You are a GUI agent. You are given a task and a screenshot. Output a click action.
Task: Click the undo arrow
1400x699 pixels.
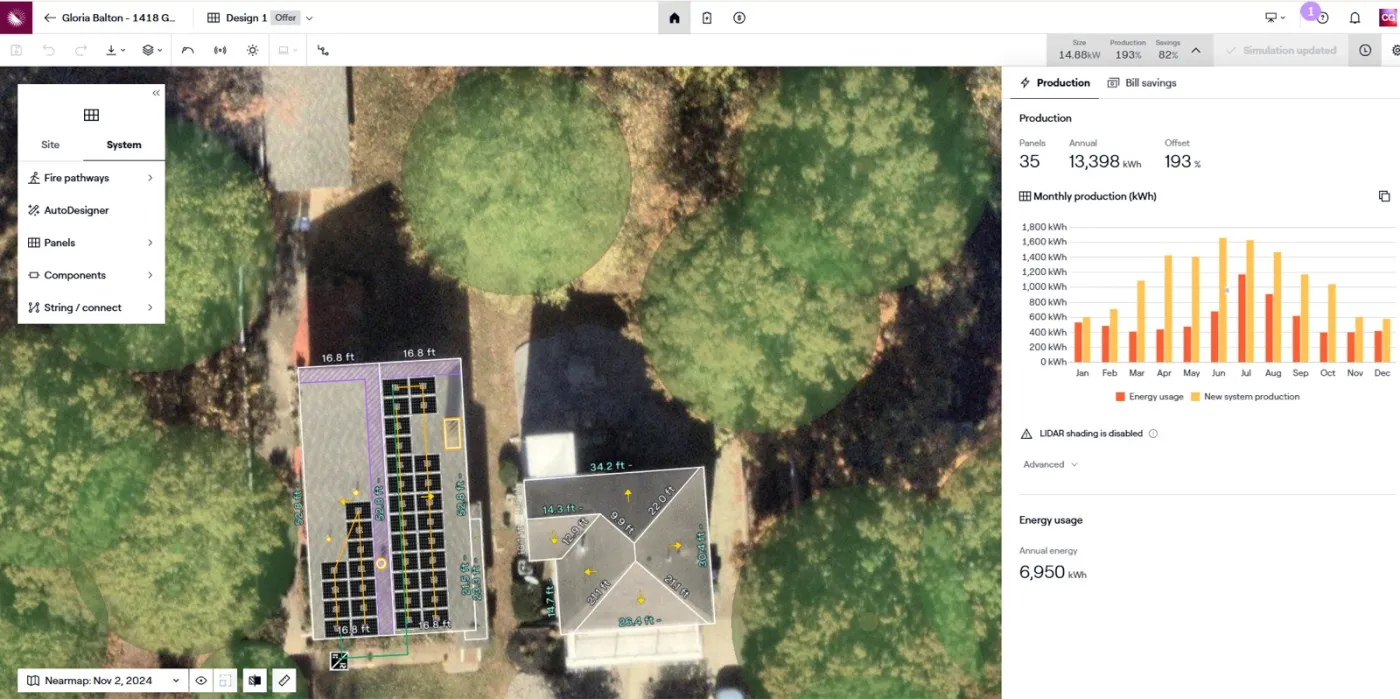pyautogui.click(x=49, y=50)
